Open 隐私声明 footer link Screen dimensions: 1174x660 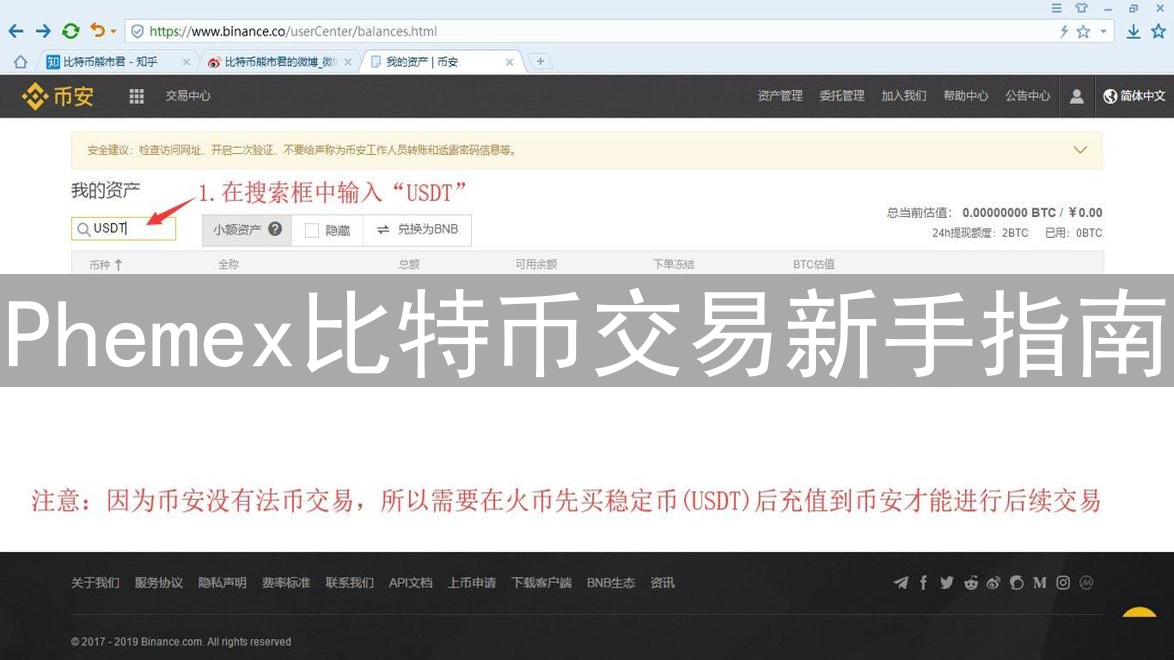pyautogui.click(x=222, y=583)
